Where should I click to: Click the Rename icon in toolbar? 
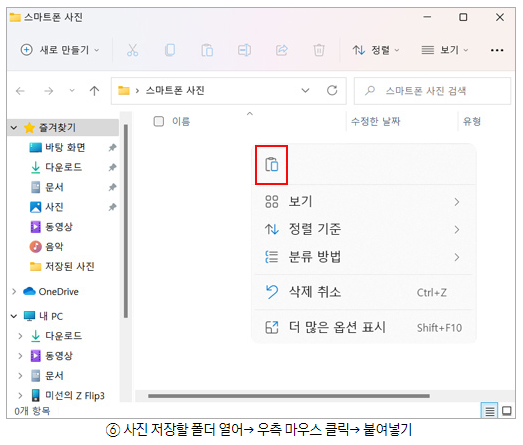click(244, 50)
